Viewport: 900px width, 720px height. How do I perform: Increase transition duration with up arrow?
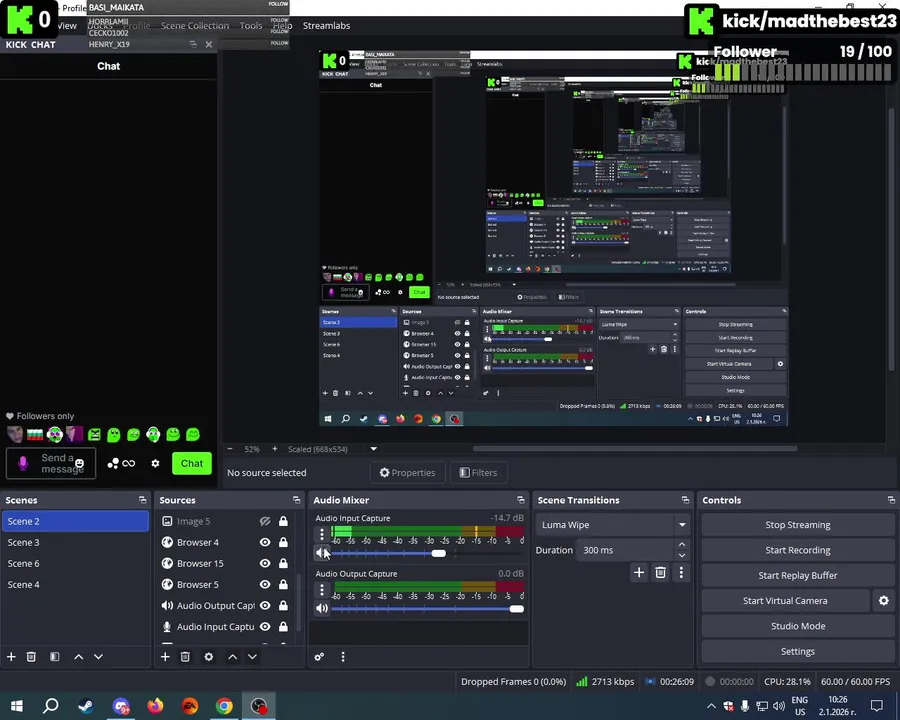(682, 544)
